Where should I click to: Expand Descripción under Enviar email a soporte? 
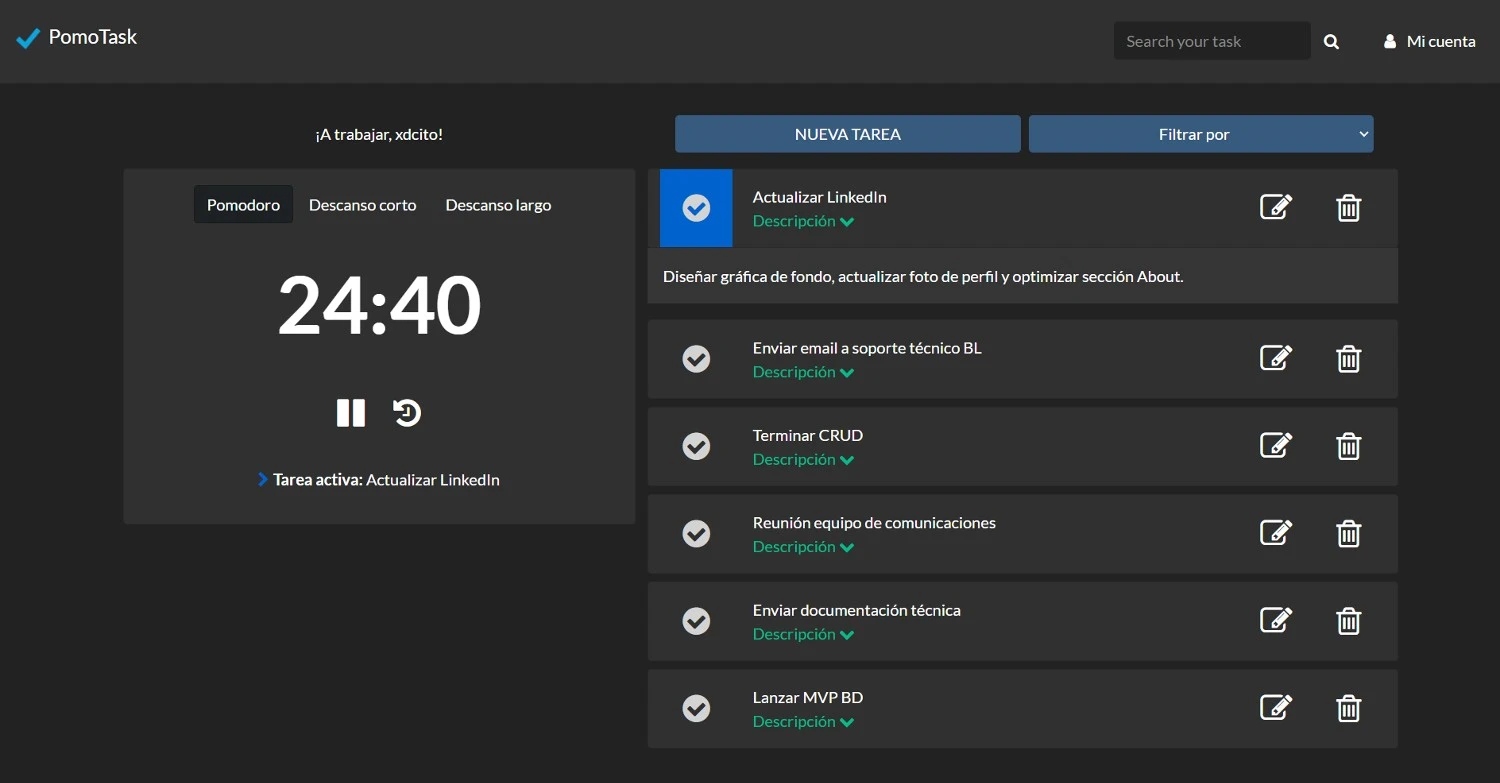pos(803,372)
